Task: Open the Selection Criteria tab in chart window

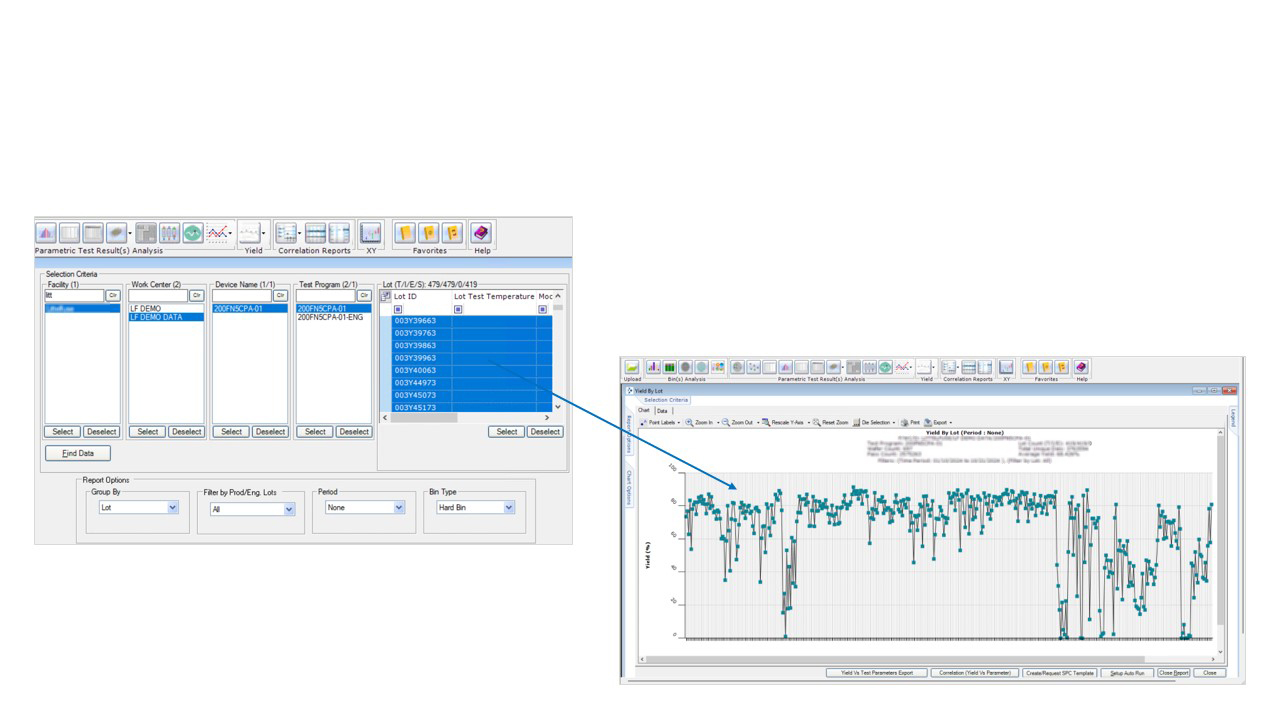Action: pyautogui.click(x=666, y=400)
